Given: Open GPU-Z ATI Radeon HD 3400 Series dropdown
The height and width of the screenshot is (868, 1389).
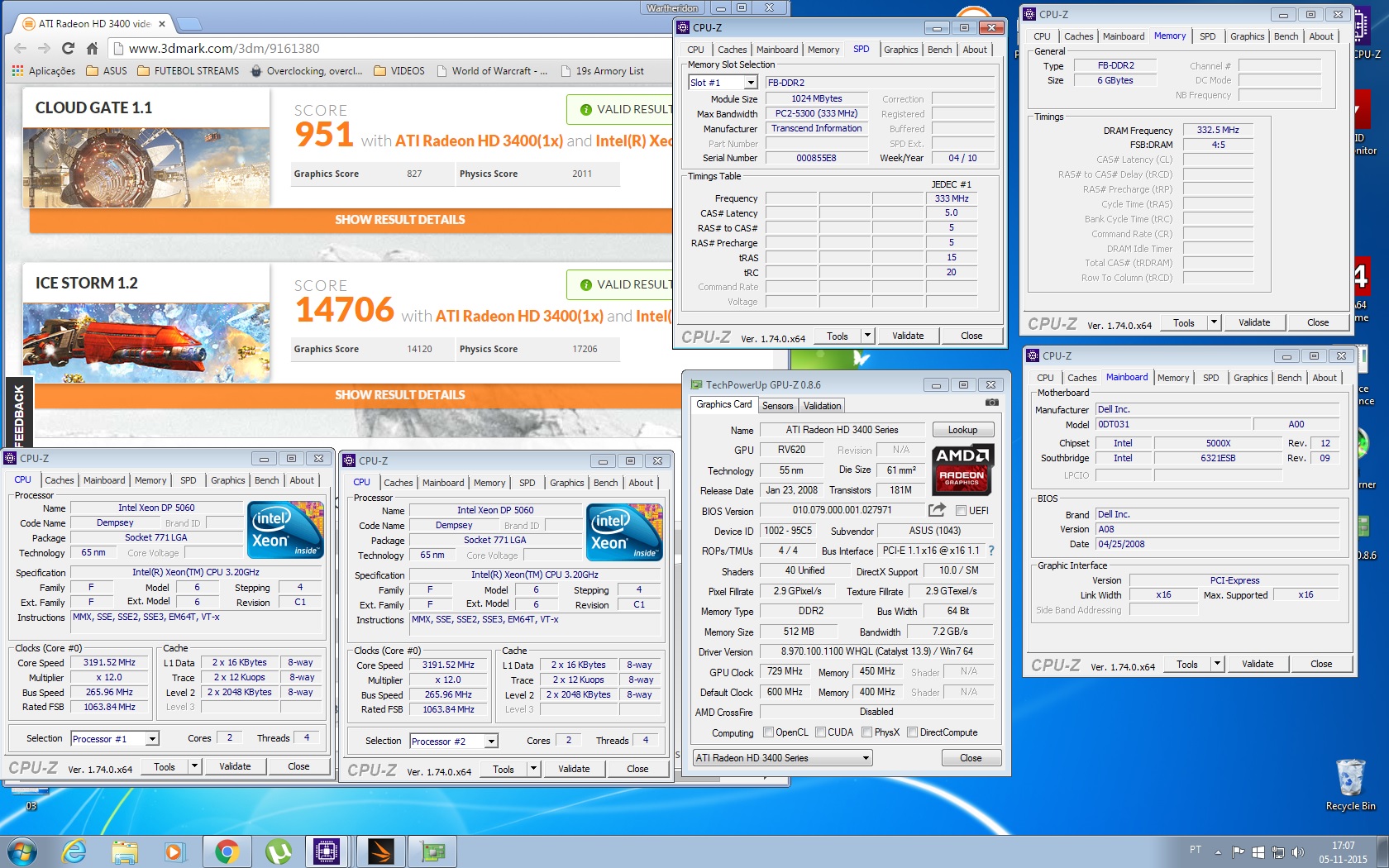Looking at the screenshot, I should pyautogui.click(x=781, y=758).
